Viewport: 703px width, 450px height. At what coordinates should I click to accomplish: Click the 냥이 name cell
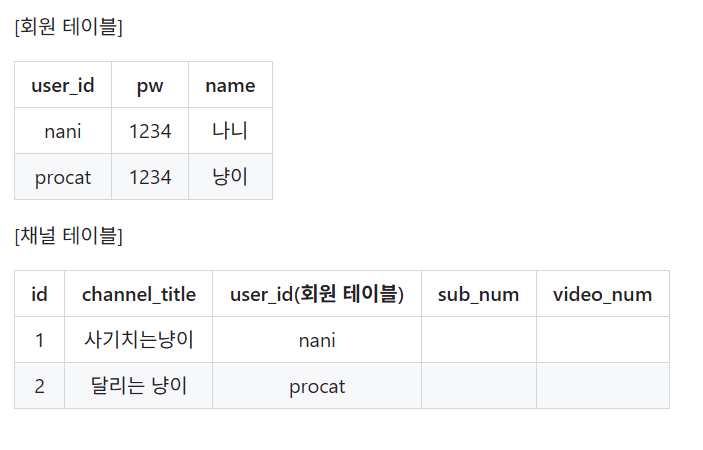(230, 177)
